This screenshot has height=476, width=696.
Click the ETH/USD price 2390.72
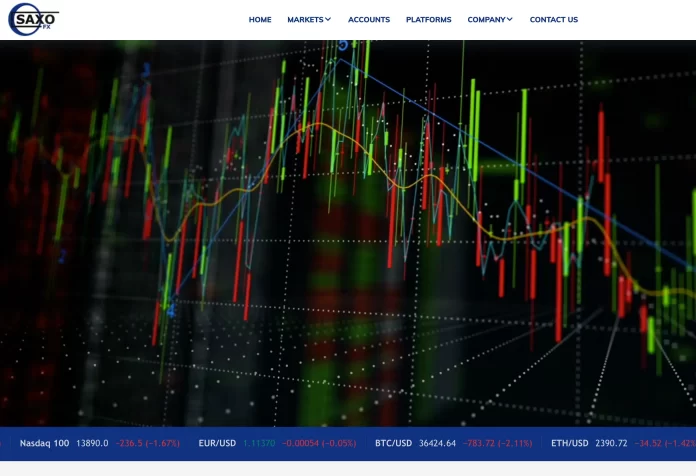(611, 443)
